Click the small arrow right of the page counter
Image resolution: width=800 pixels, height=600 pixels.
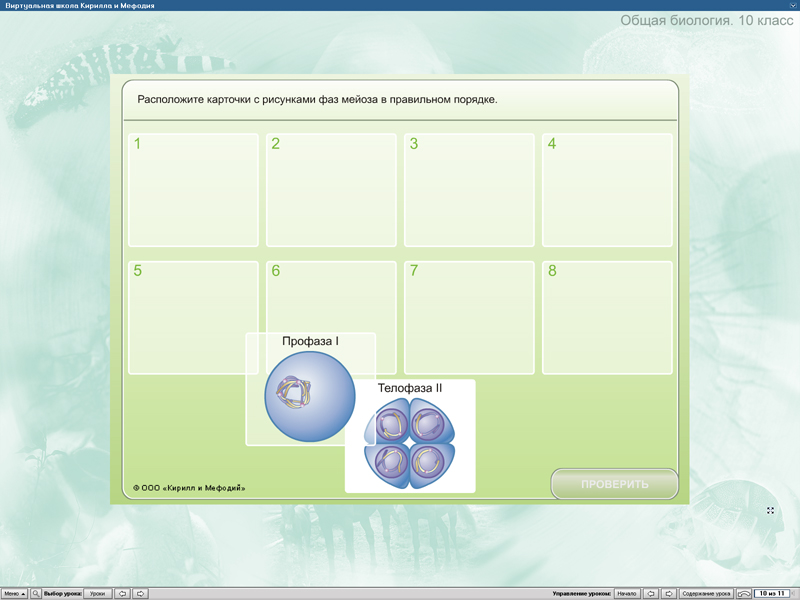tap(793, 594)
